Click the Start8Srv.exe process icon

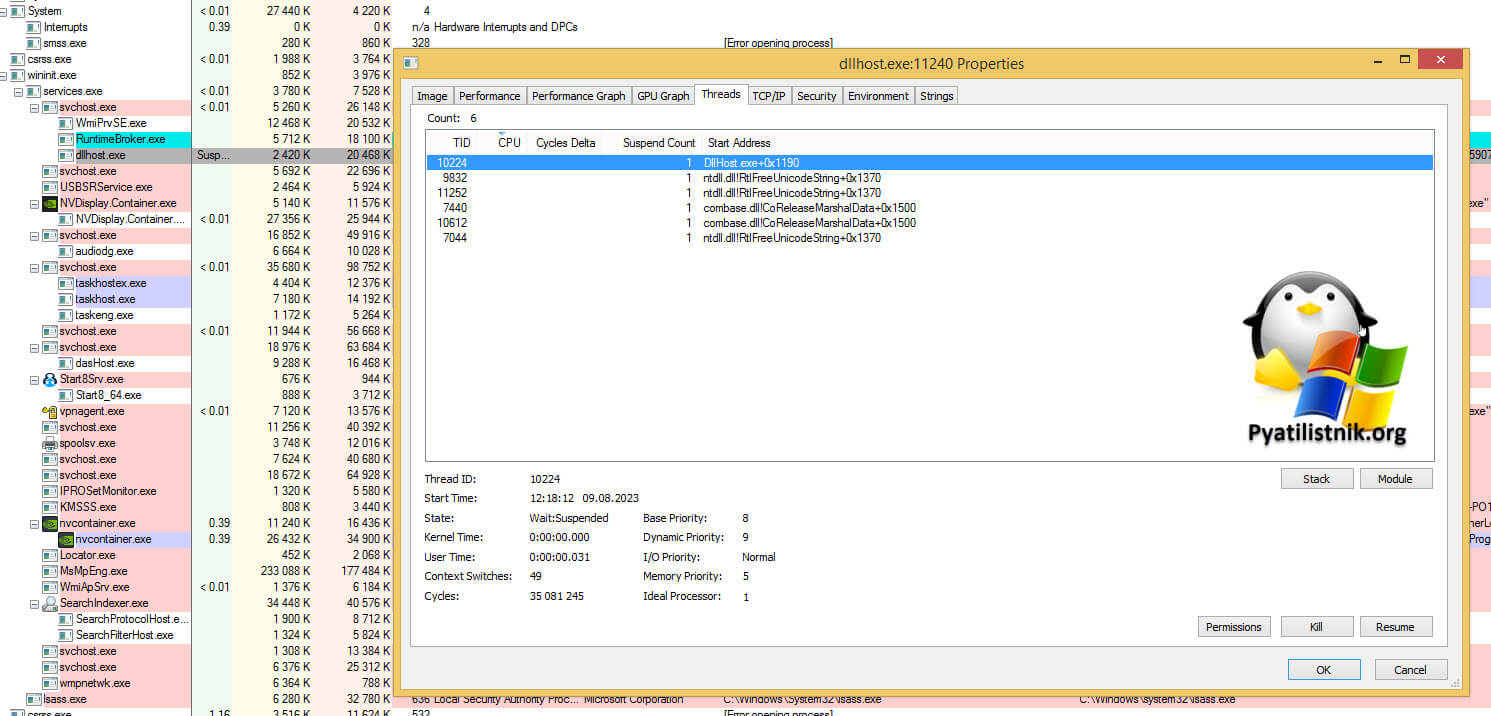click(50, 379)
